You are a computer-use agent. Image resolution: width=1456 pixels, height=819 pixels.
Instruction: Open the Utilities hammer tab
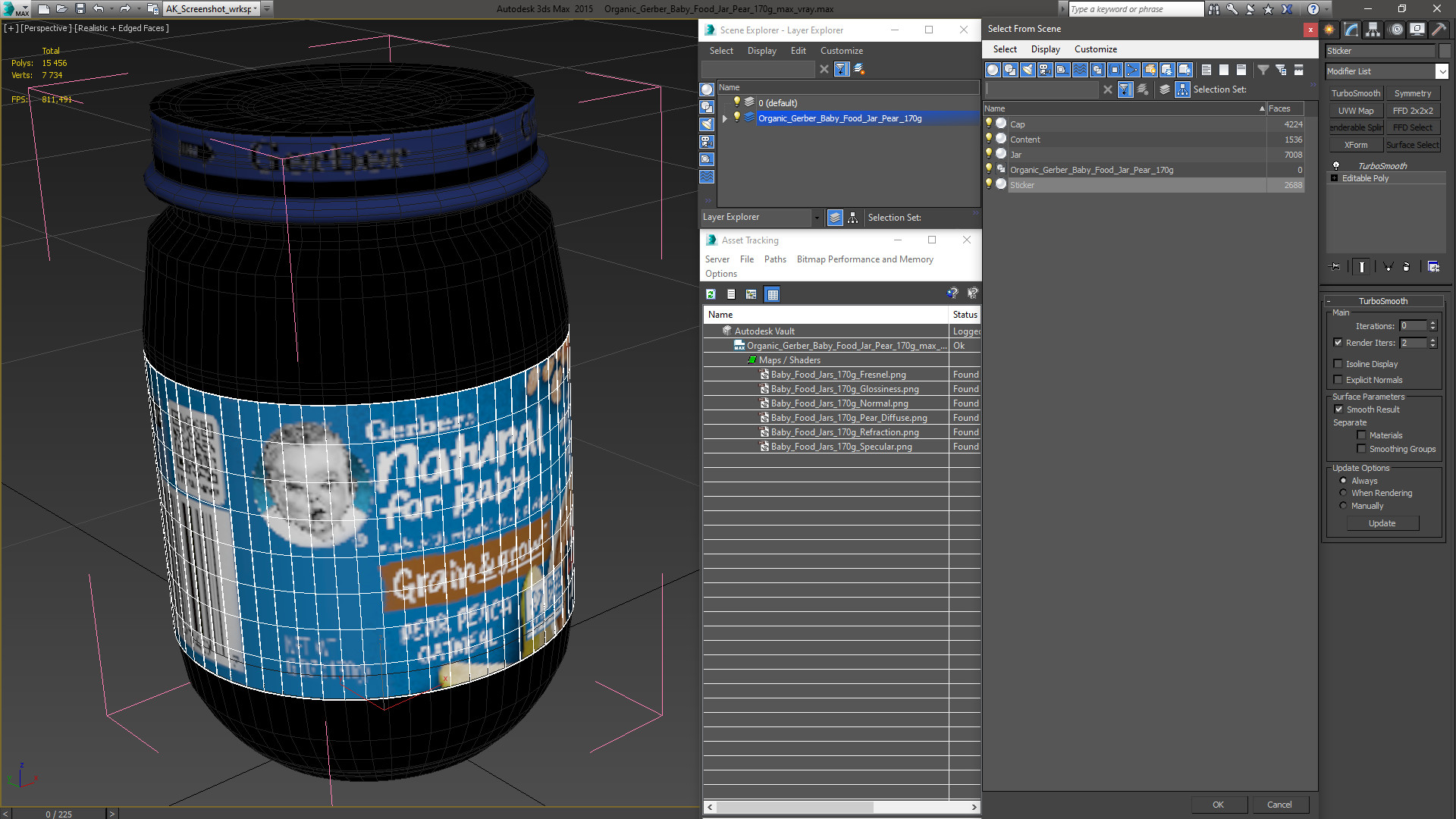coord(1439,30)
